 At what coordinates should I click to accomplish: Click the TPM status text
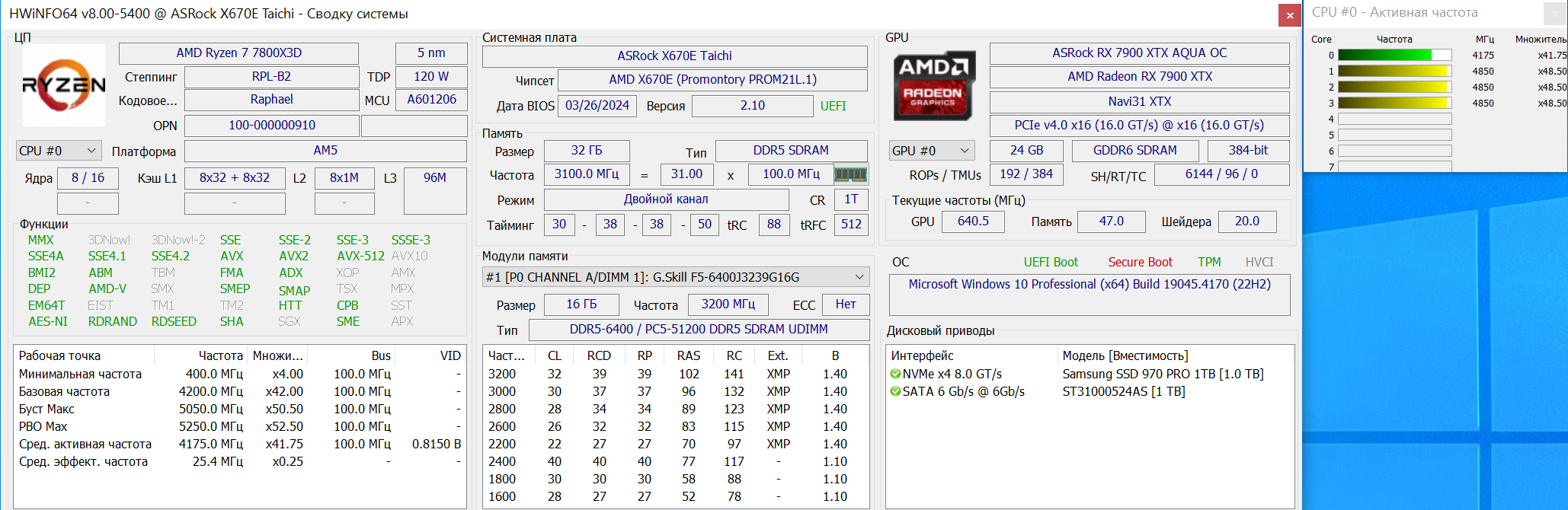tap(1209, 262)
